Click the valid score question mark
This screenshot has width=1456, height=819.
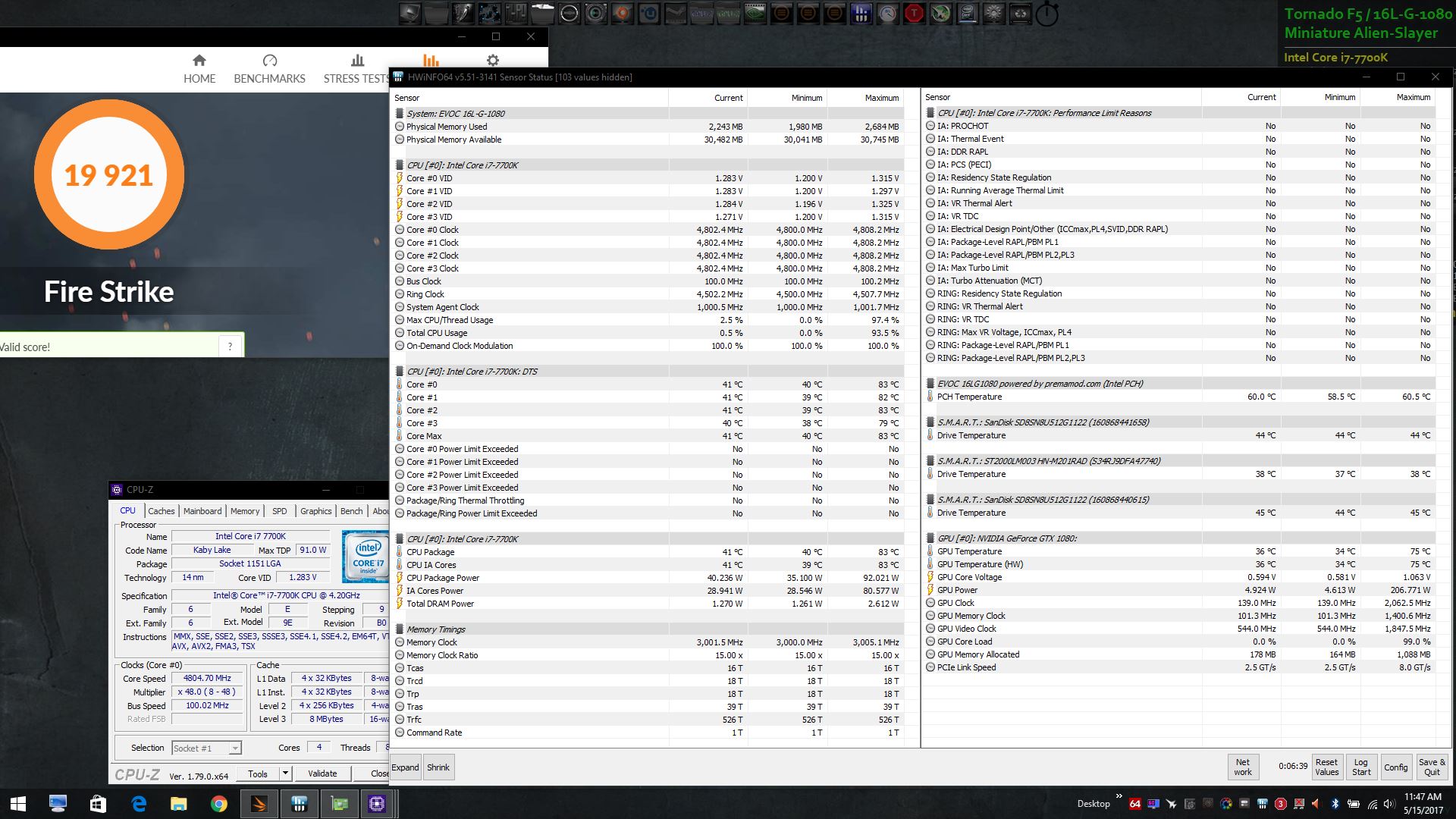[x=231, y=347]
